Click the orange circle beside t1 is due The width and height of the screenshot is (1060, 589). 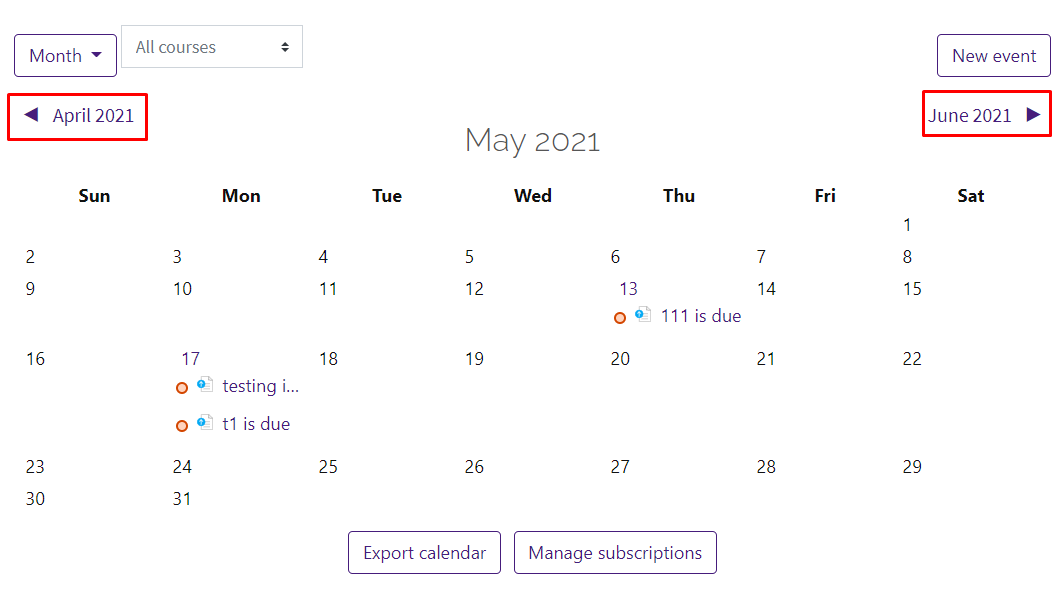[x=182, y=426]
